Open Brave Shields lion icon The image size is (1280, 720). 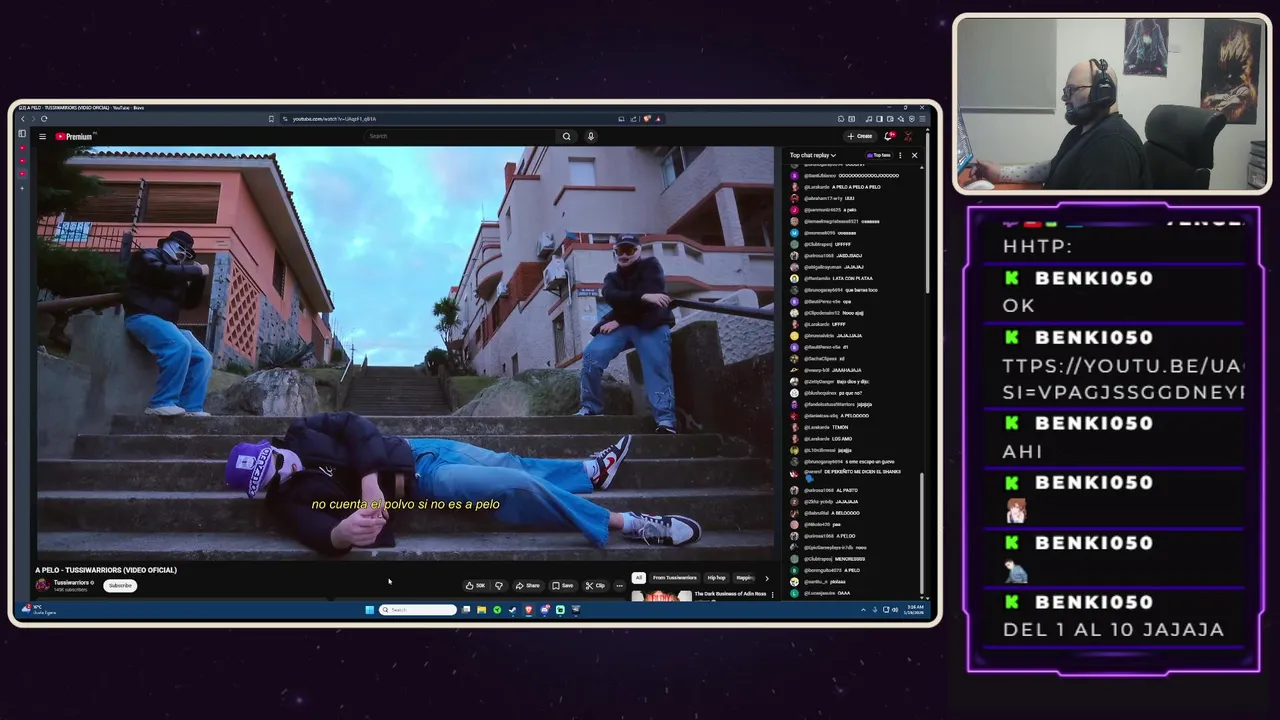click(646, 119)
